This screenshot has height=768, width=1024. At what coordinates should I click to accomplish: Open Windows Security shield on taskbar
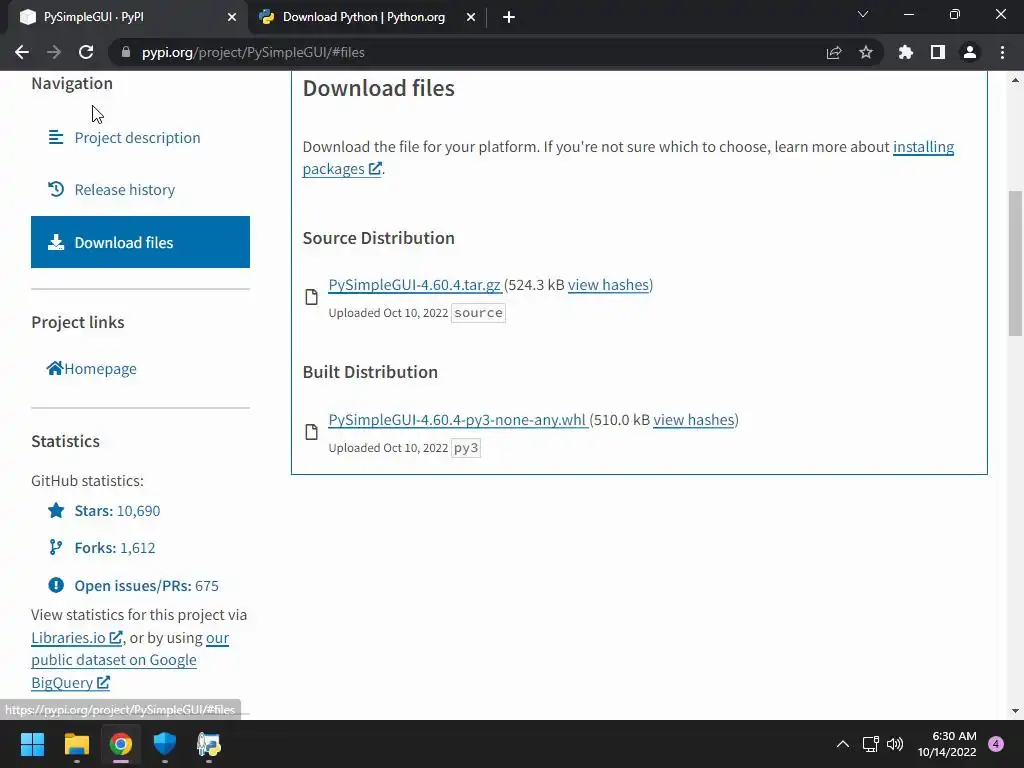click(165, 744)
